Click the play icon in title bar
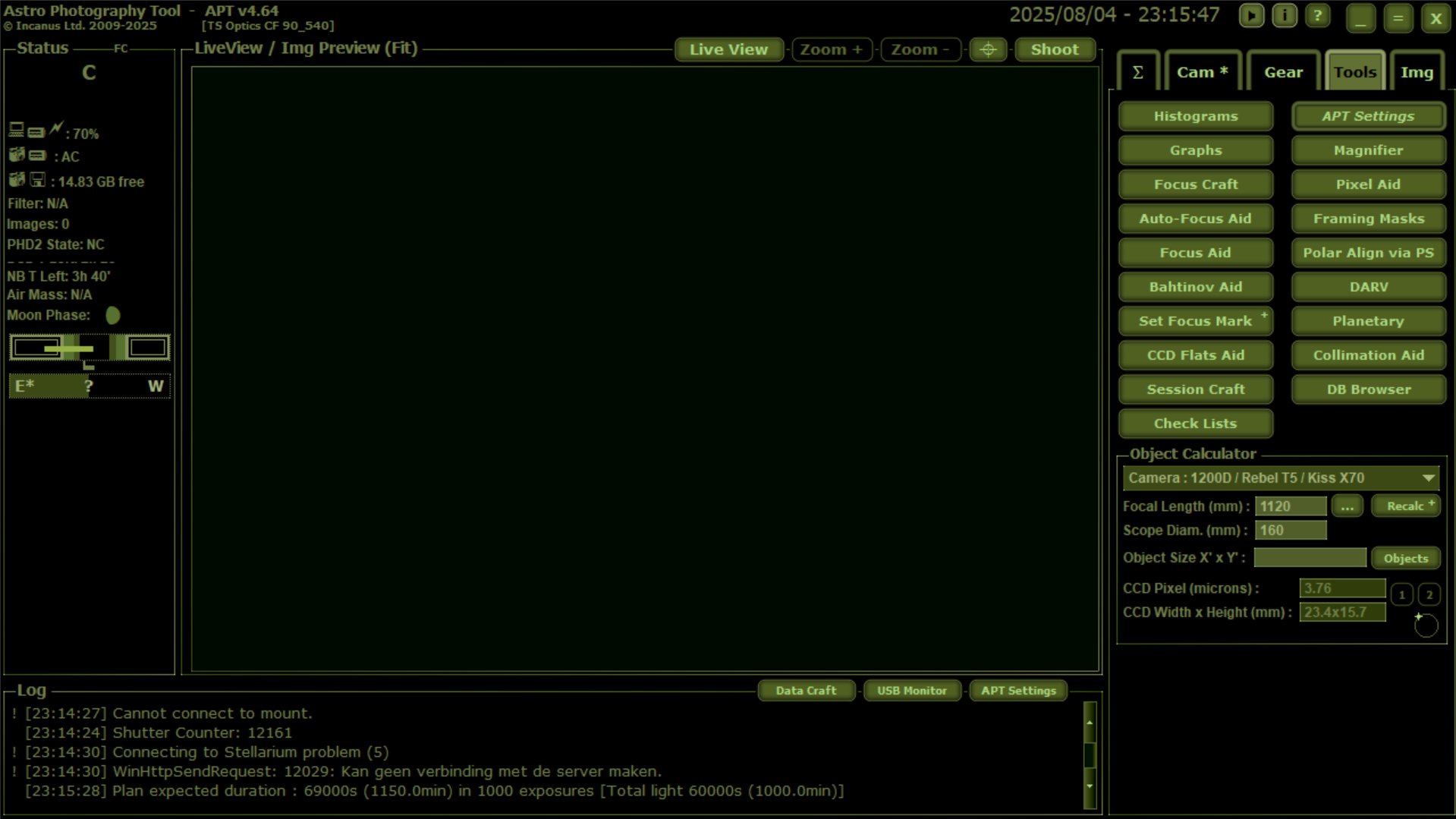The image size is (1456, 819). tap(1251, 16)
